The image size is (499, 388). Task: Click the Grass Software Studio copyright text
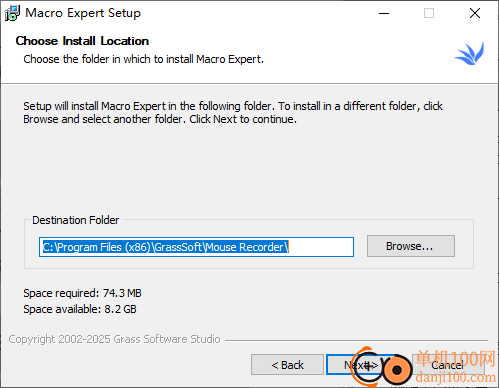point(114,339)
